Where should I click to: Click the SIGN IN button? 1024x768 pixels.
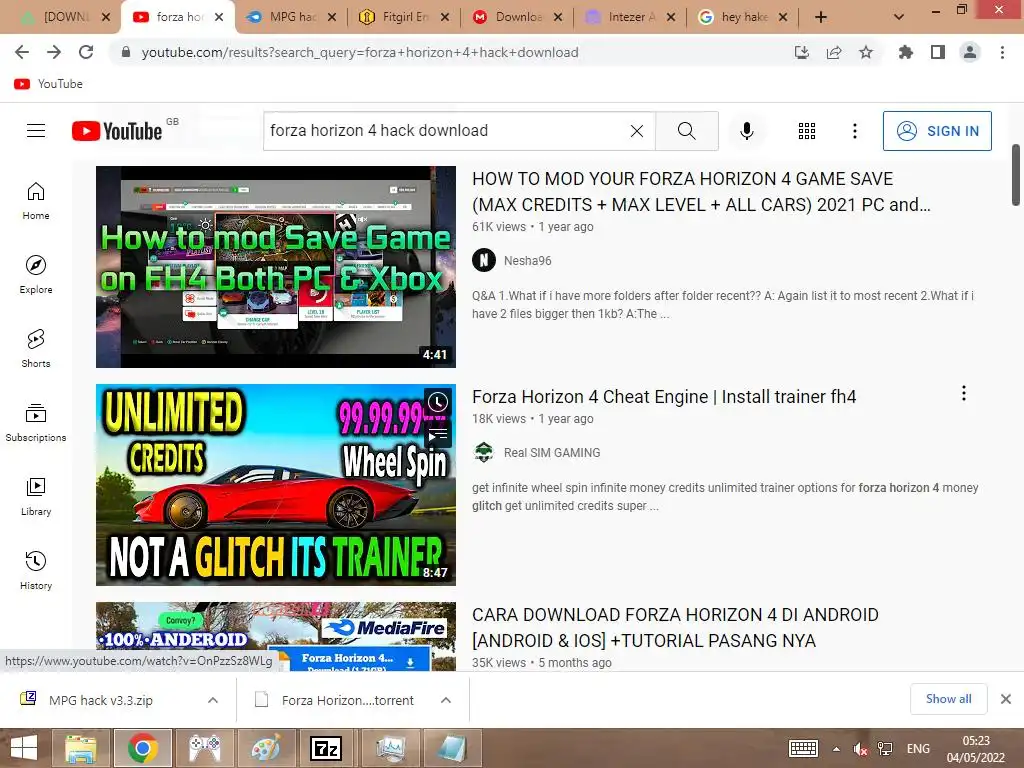[x=937, y=131]
